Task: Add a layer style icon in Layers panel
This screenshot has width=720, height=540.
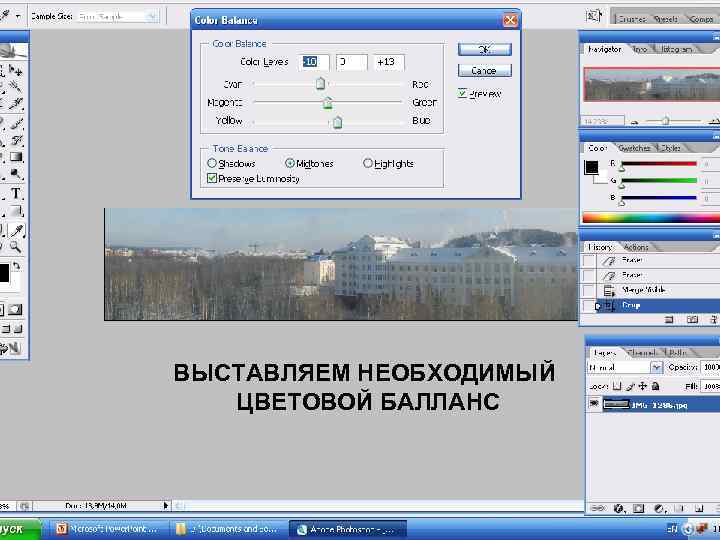Action: click(619, 508)
